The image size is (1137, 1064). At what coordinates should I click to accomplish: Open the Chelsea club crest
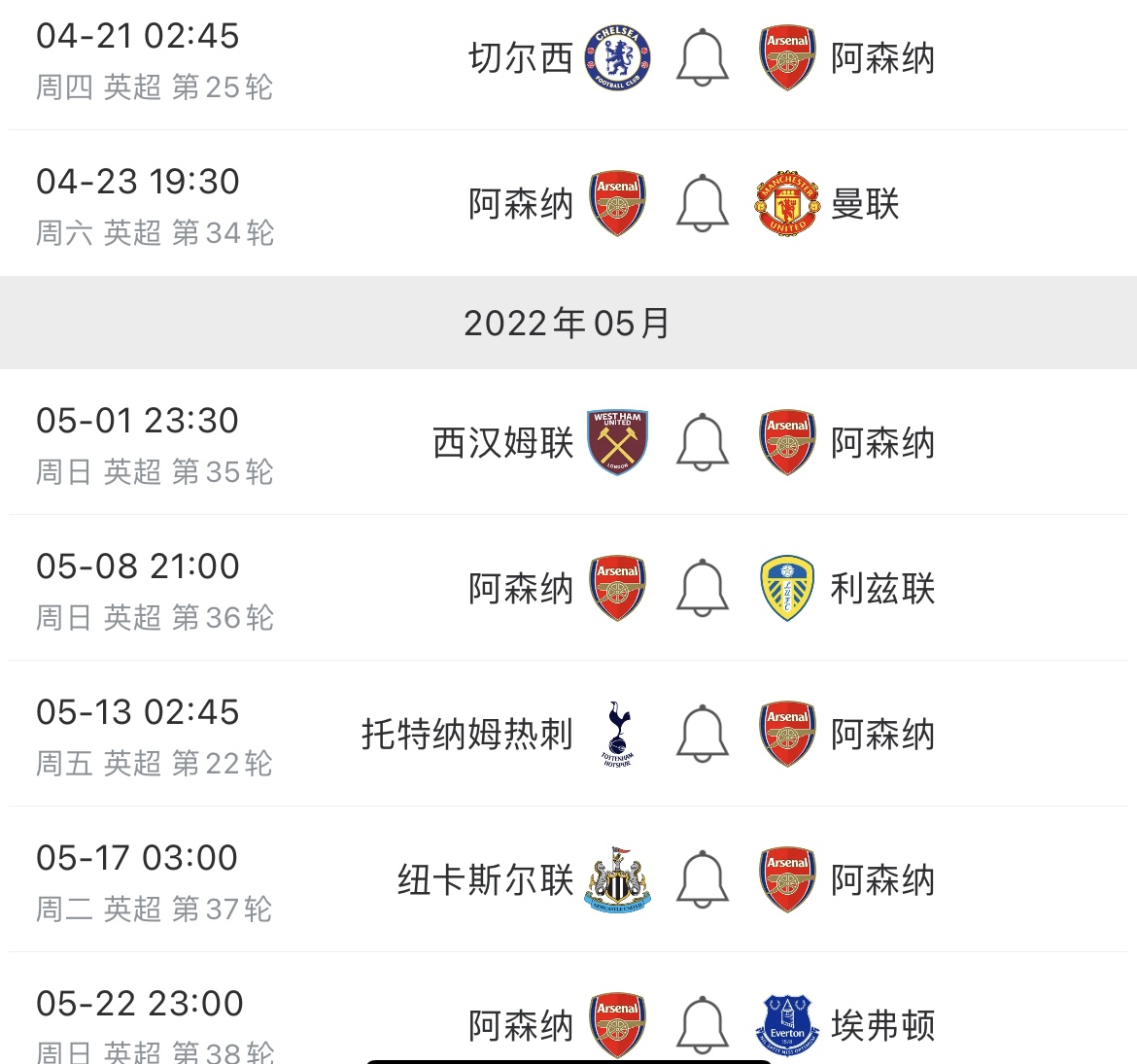click(617, 58)
